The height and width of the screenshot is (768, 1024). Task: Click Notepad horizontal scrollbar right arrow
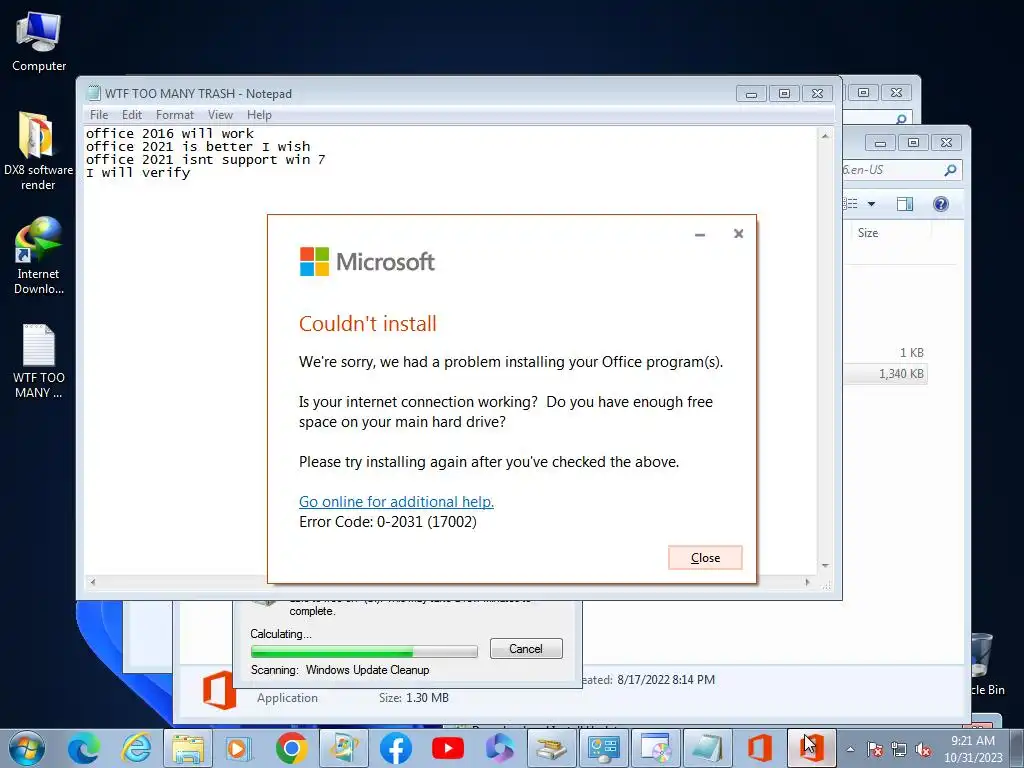click(x=808, y=582)
